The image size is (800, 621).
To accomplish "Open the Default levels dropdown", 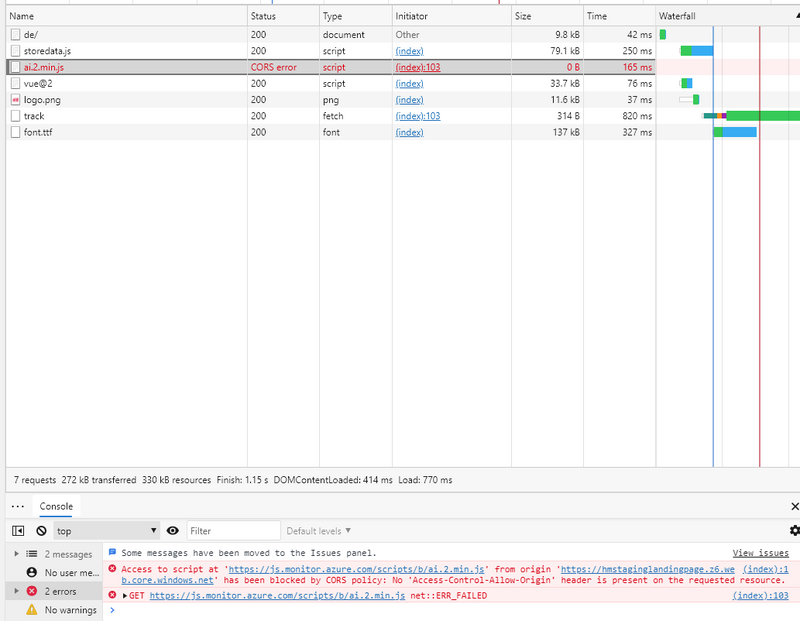I will click(x=318, y=531).
